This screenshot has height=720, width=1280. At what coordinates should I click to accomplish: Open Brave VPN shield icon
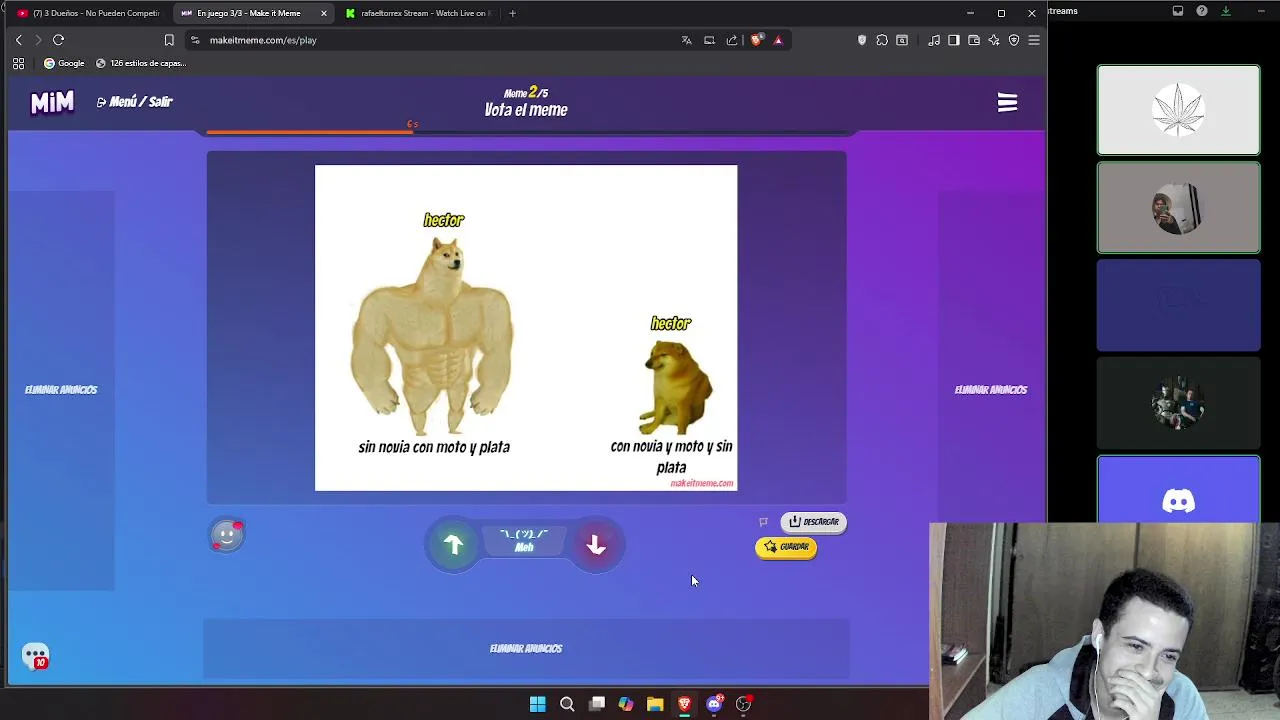coord(1014,40)
